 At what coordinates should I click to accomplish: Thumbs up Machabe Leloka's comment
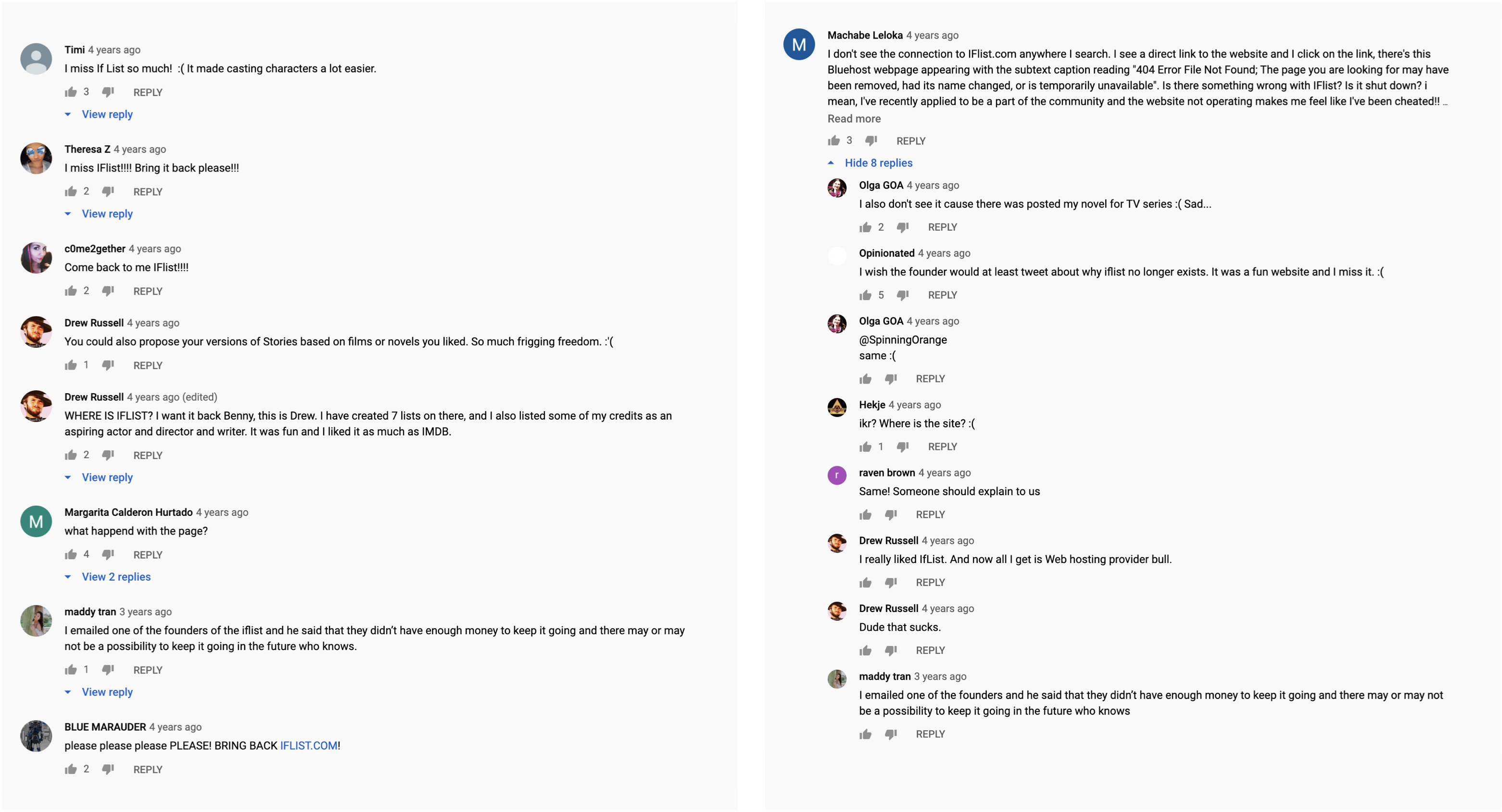[834, 140]
